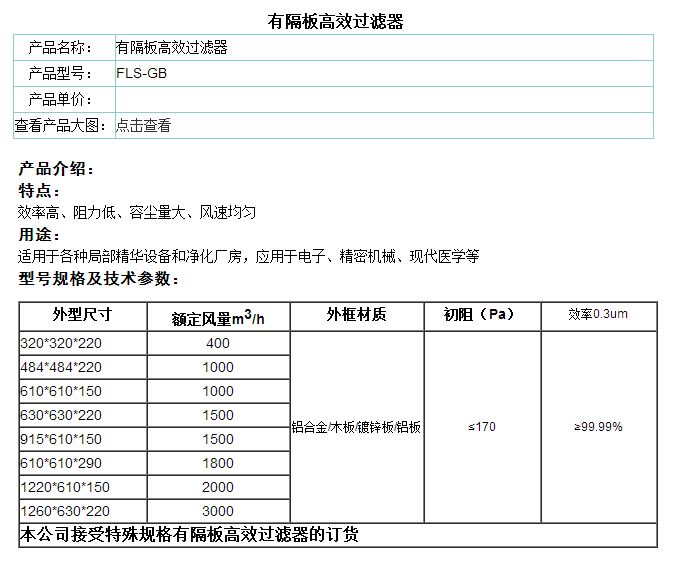Select size cell 630*630*220
The width and height of the screenshot is (676, 566).
pos(61,415)
